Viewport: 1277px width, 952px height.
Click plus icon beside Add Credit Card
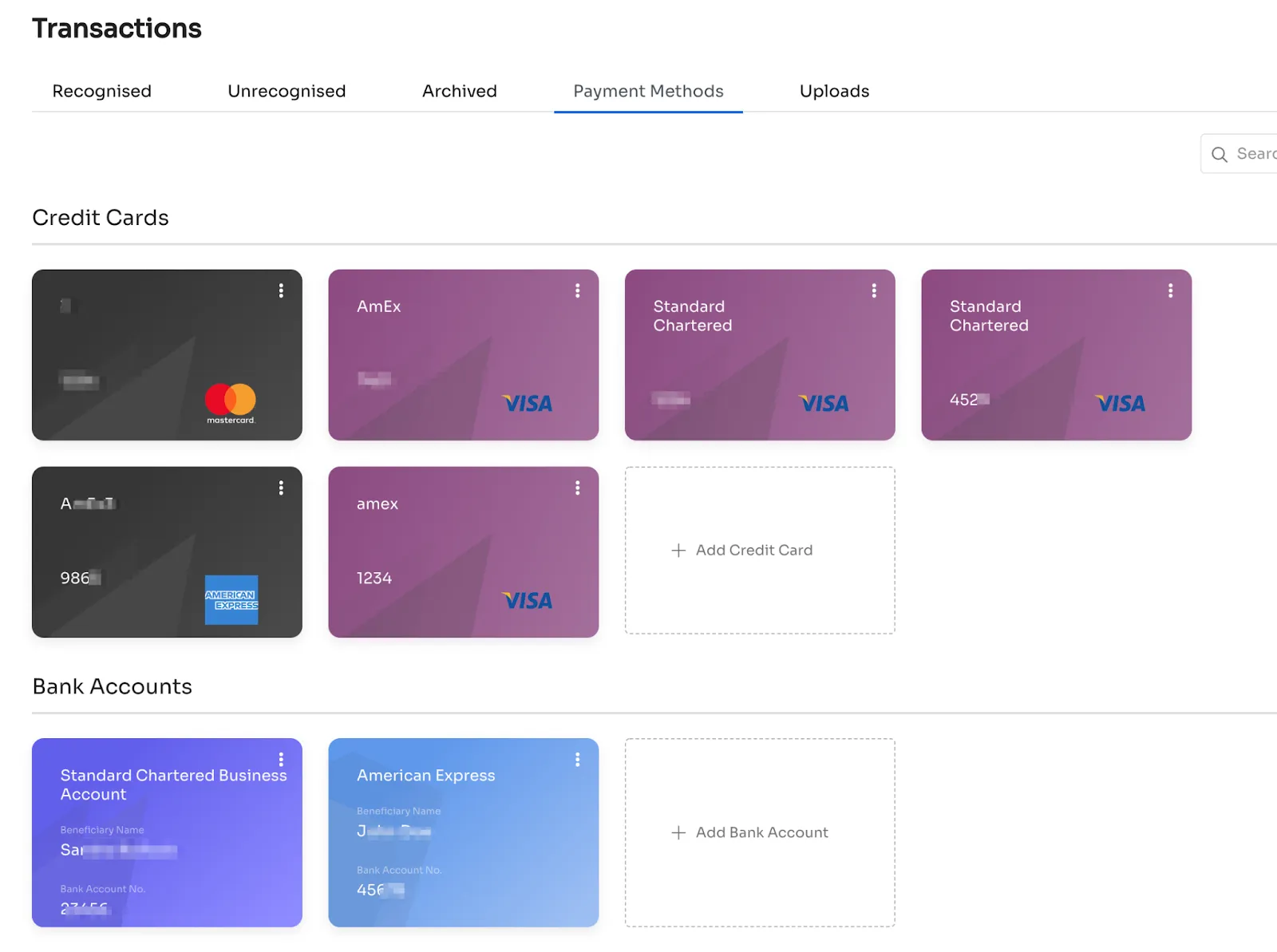coord(678,551)
